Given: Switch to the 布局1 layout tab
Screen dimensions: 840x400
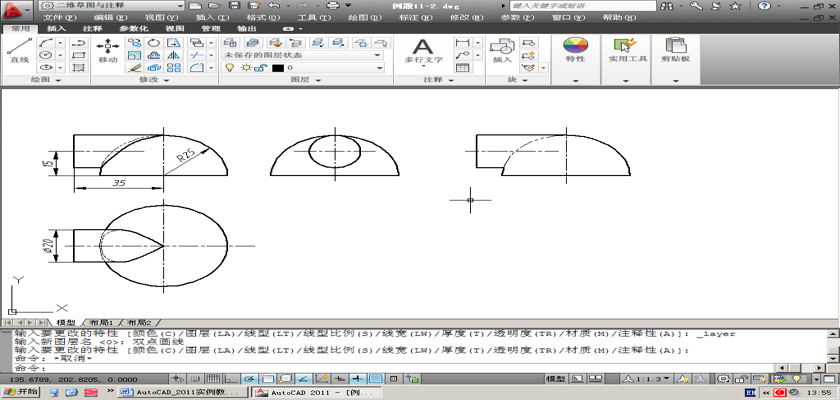Looking at the screenshot, I should (x=103, y=323).
